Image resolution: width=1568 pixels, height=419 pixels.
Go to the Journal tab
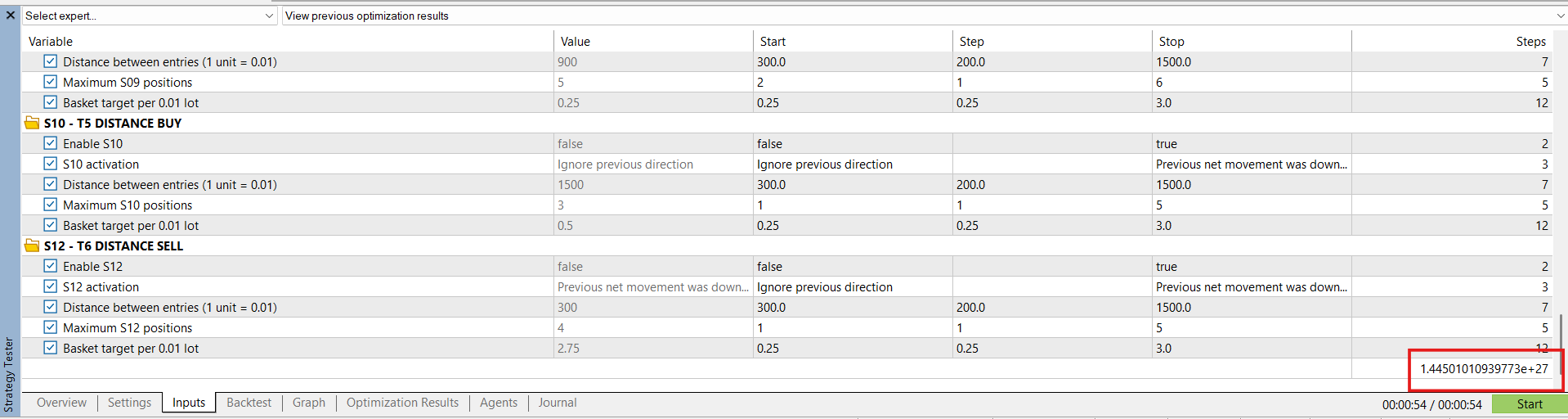pyautogui.click(x=557, y=403)
